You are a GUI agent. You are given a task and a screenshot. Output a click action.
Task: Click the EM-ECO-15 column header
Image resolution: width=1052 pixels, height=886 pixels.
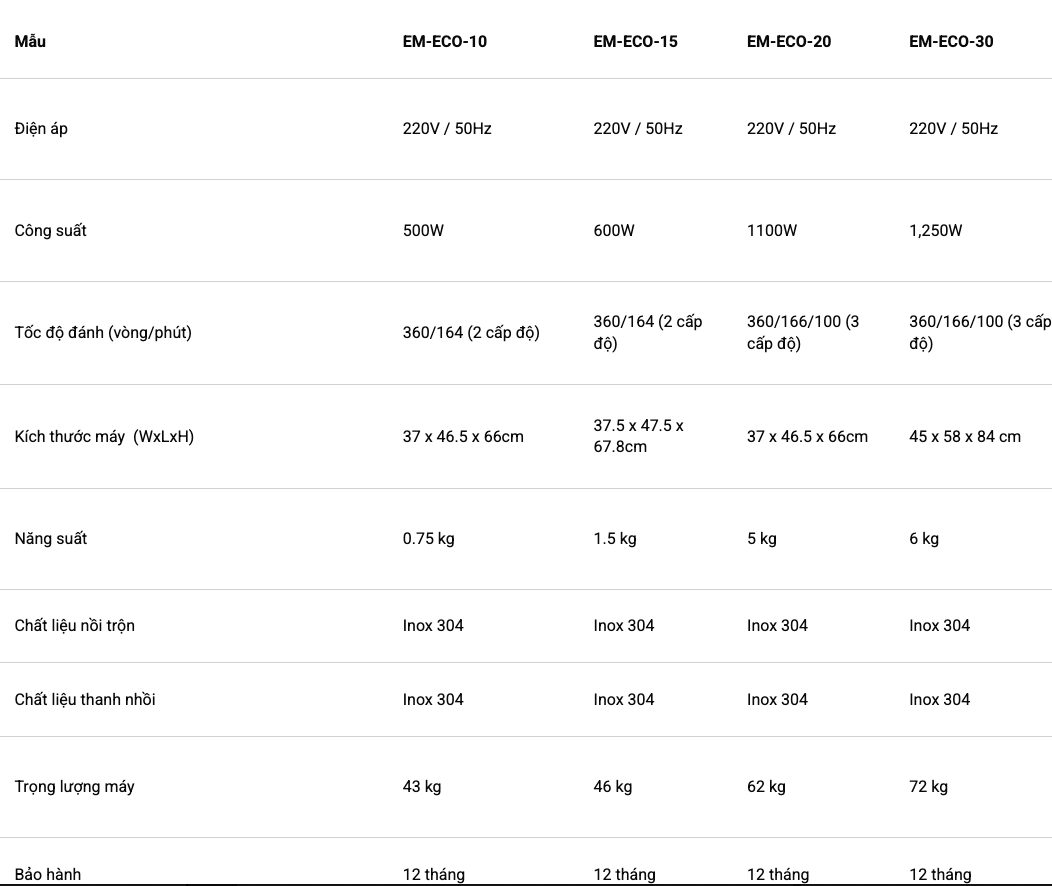(x=635, y=42)
